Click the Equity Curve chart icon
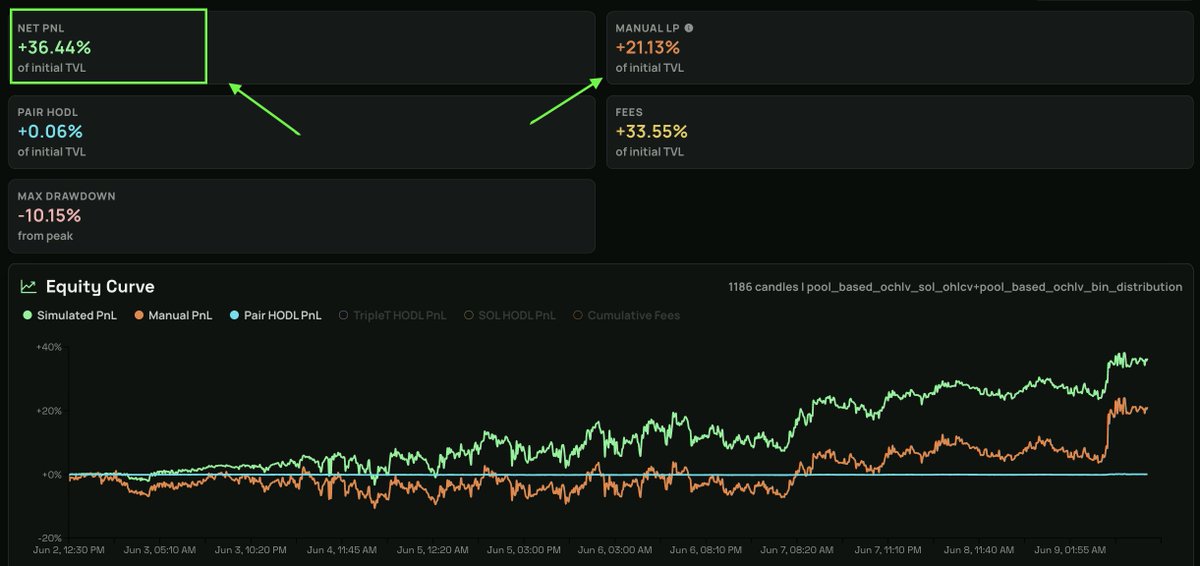This screenshot has height=566, width=1200. [29, 287]
